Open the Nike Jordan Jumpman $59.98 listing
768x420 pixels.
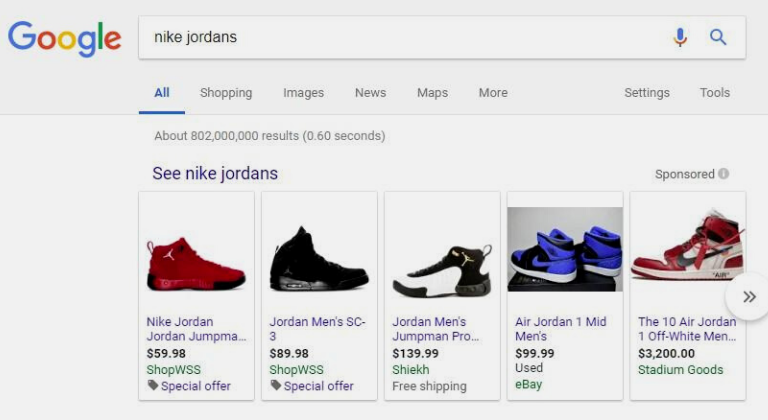195,329
